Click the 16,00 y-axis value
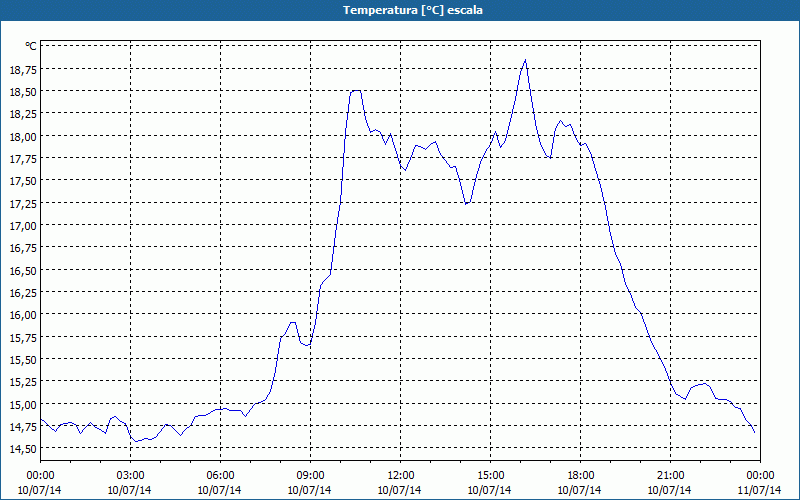 click(x=23, y=315)
